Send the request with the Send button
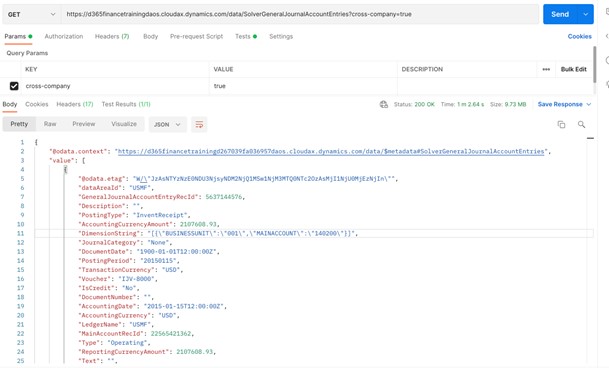The image size is (609, 368). (x=560, y=14)
